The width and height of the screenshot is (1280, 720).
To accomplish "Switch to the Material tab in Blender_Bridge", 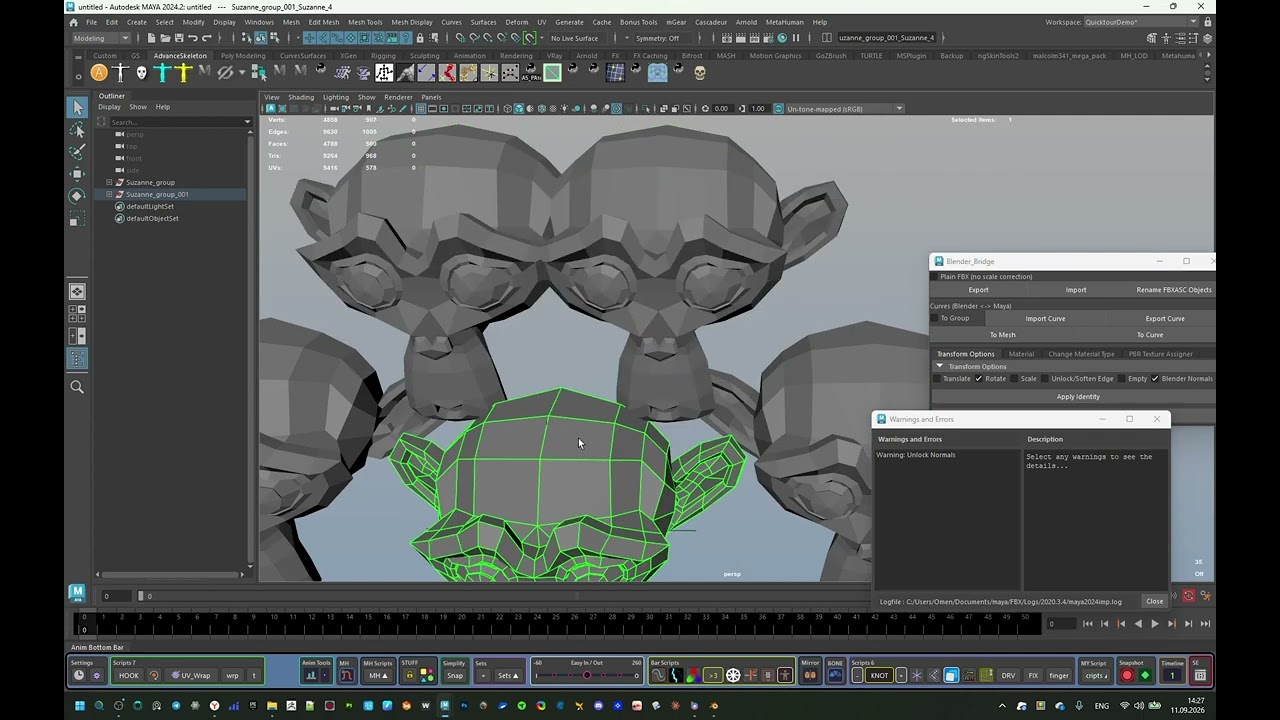I will (x=1021, y=354).
